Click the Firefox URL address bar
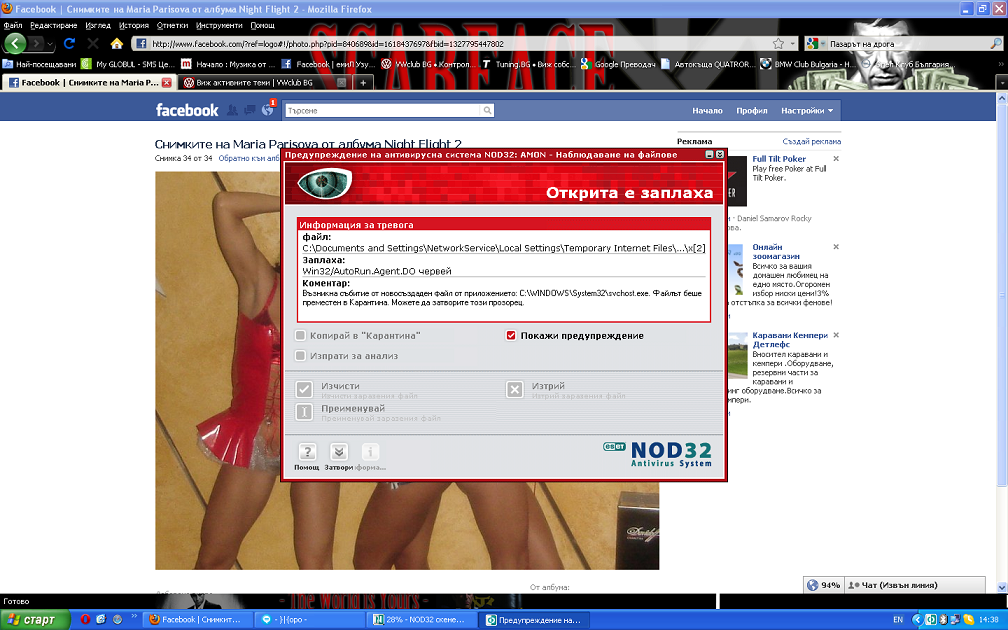 point(460,44)
